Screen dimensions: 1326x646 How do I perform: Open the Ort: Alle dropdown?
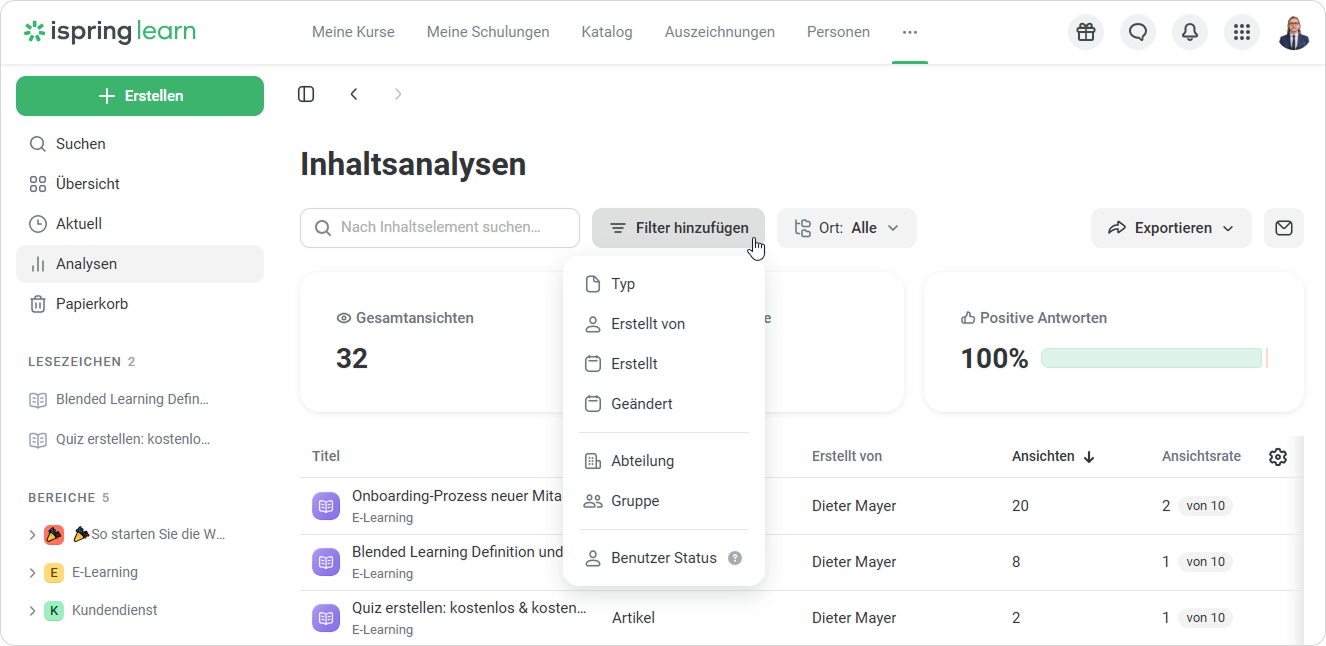coord(847,228)
